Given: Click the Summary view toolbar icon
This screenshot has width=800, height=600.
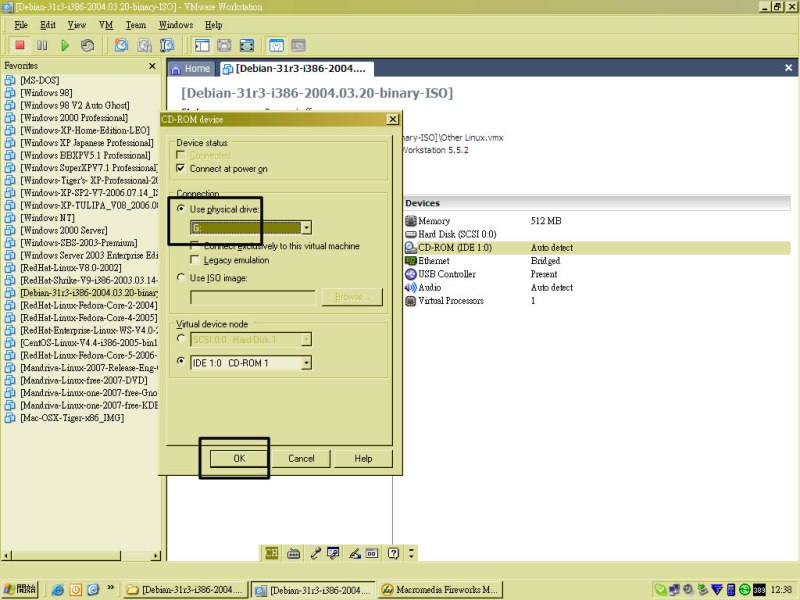Looking at the screenshot, I should coord(276,45).
